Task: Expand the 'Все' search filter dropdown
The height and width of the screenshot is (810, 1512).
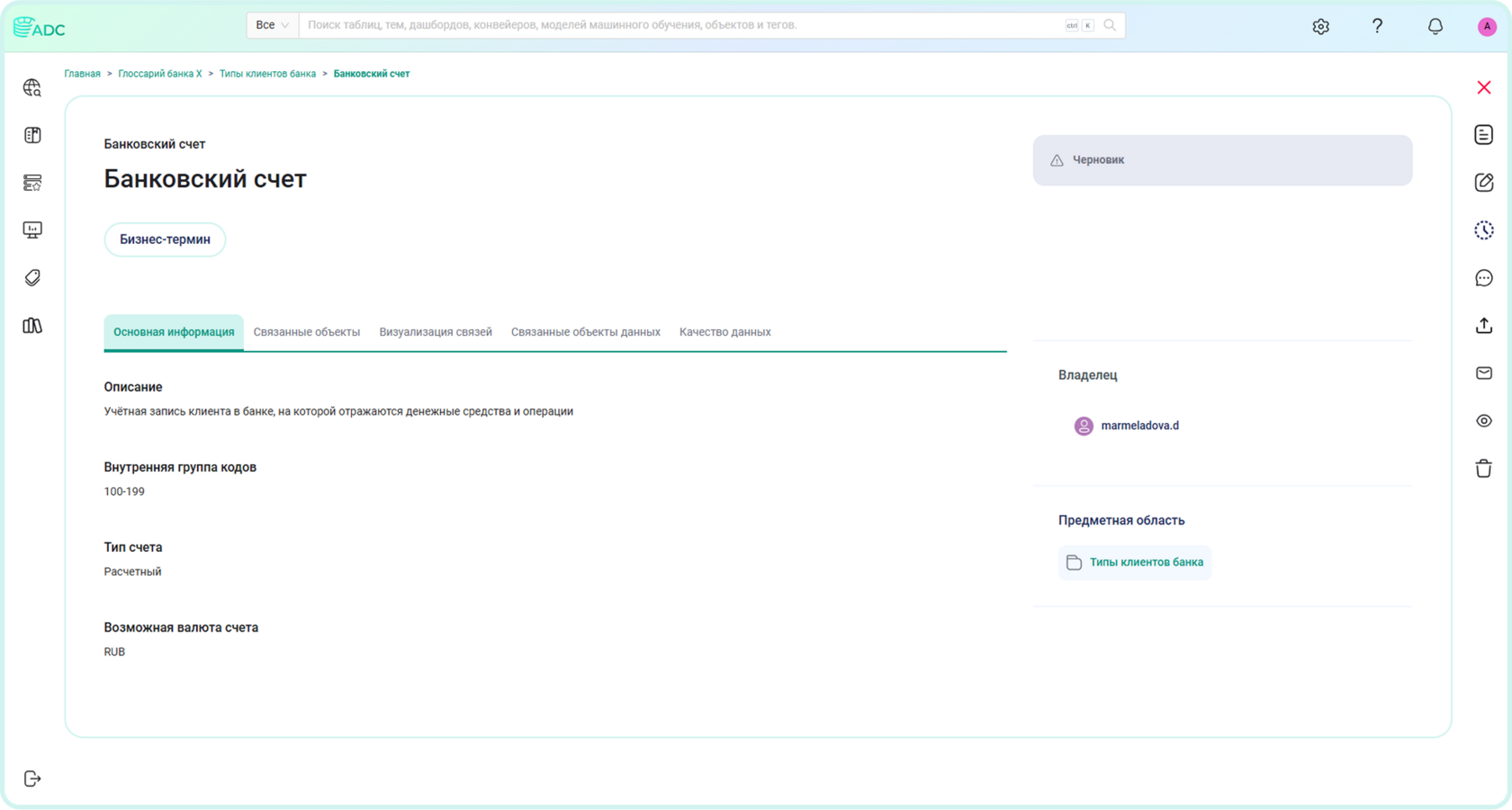Action: 273,25
